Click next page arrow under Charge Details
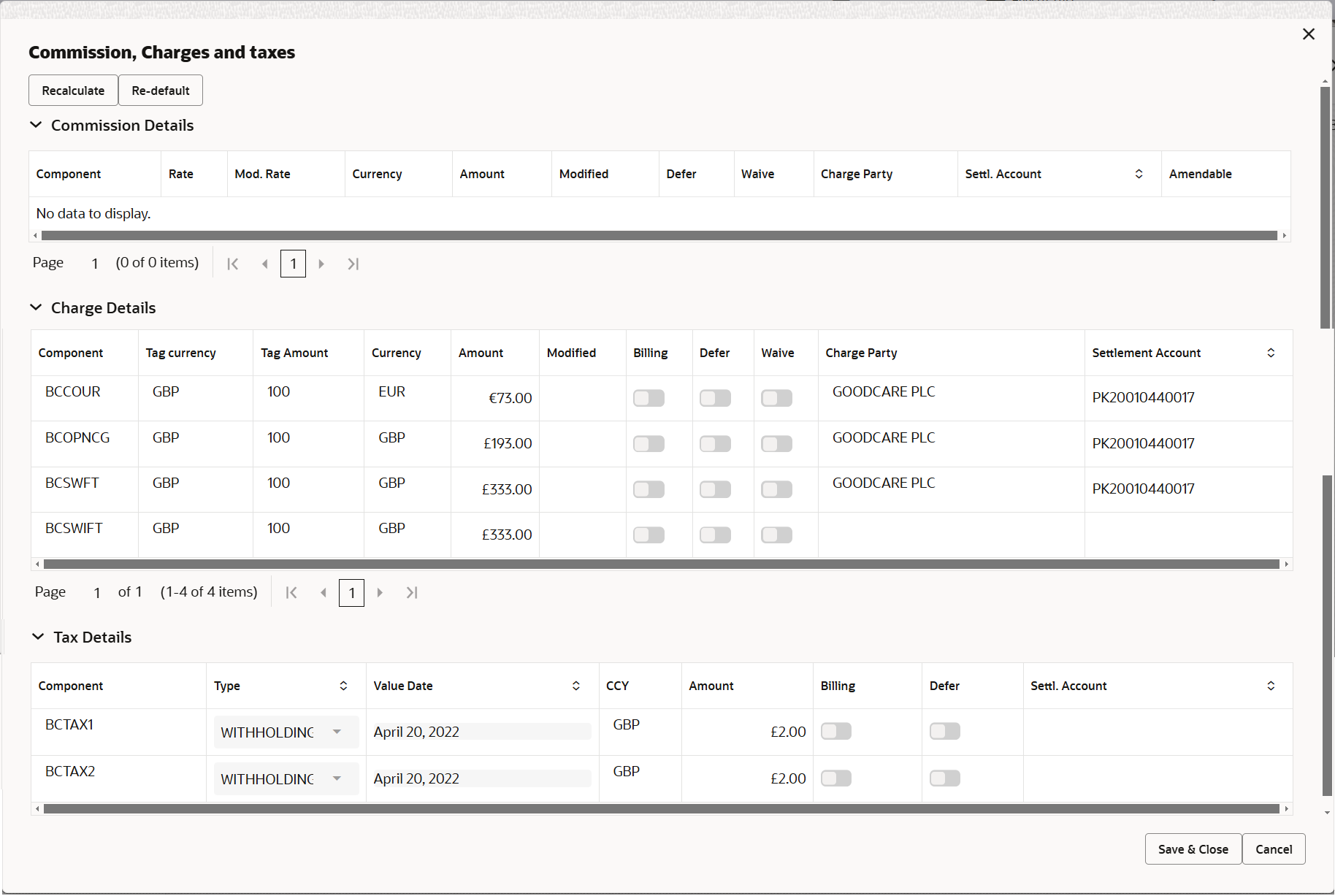This screenshot has width=1335, height=896. (379, 592)
